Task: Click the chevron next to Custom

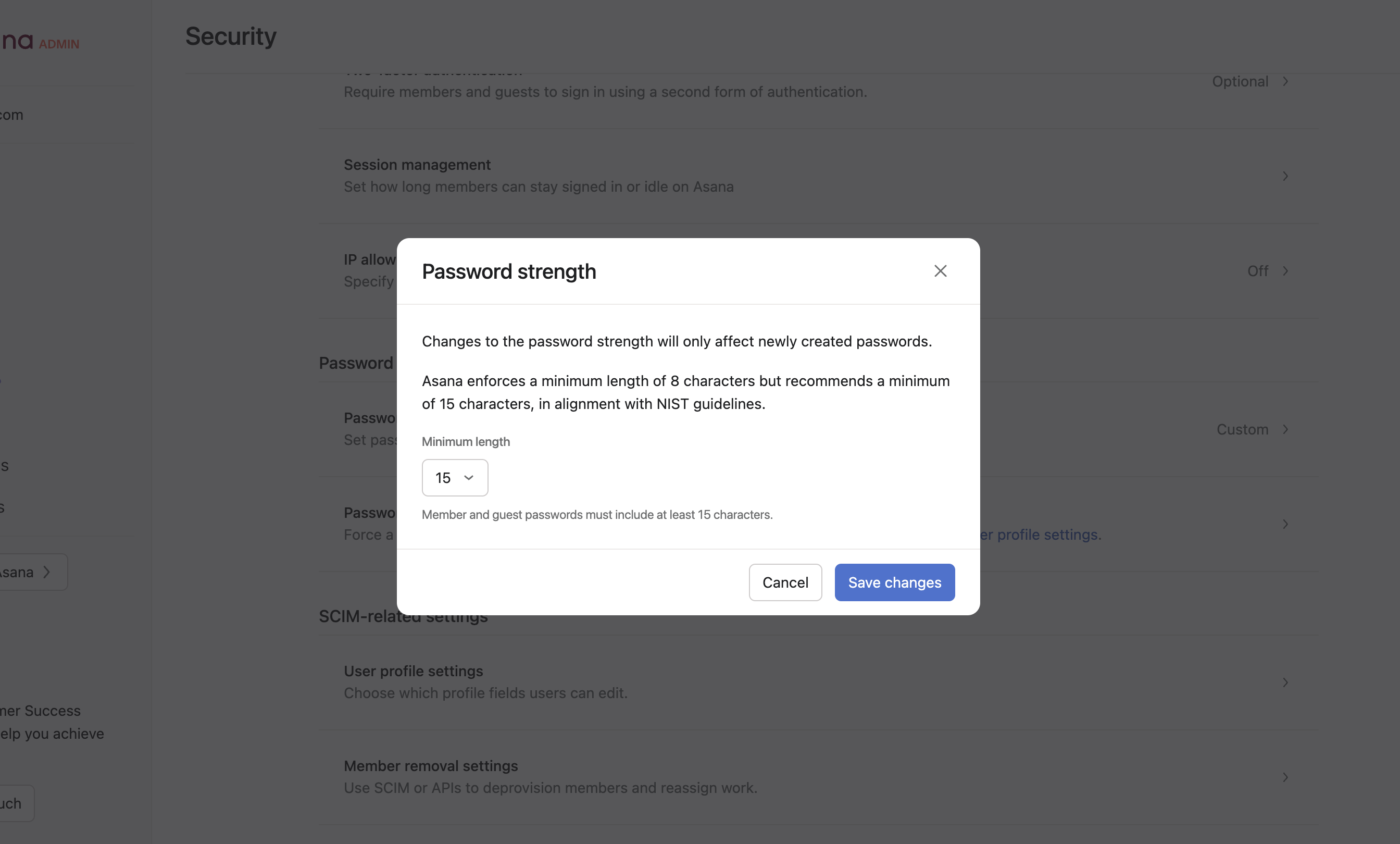Action: pos(1286,429)
